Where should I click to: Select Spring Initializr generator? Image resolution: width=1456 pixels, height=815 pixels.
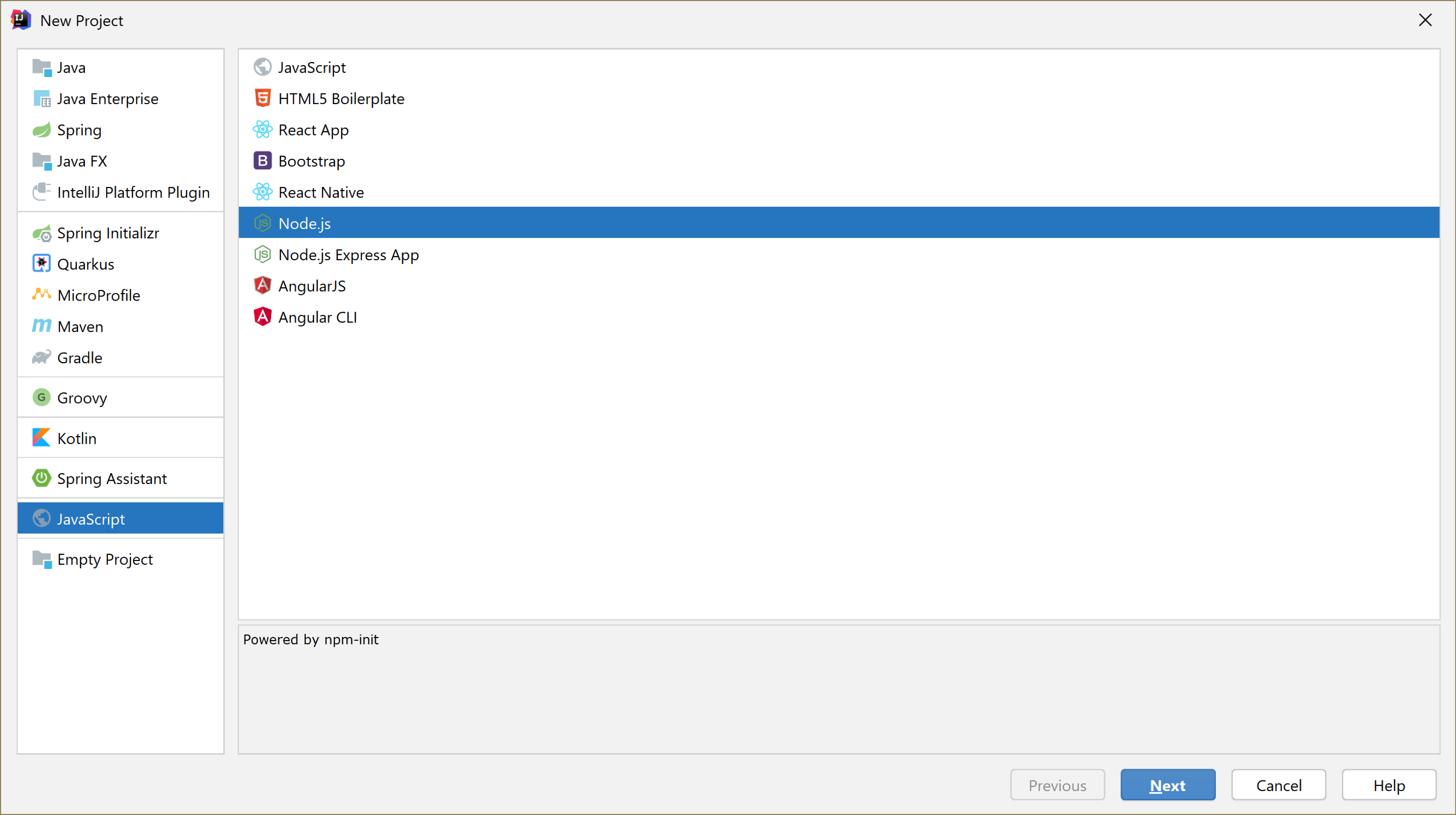(x=120, y=233)
